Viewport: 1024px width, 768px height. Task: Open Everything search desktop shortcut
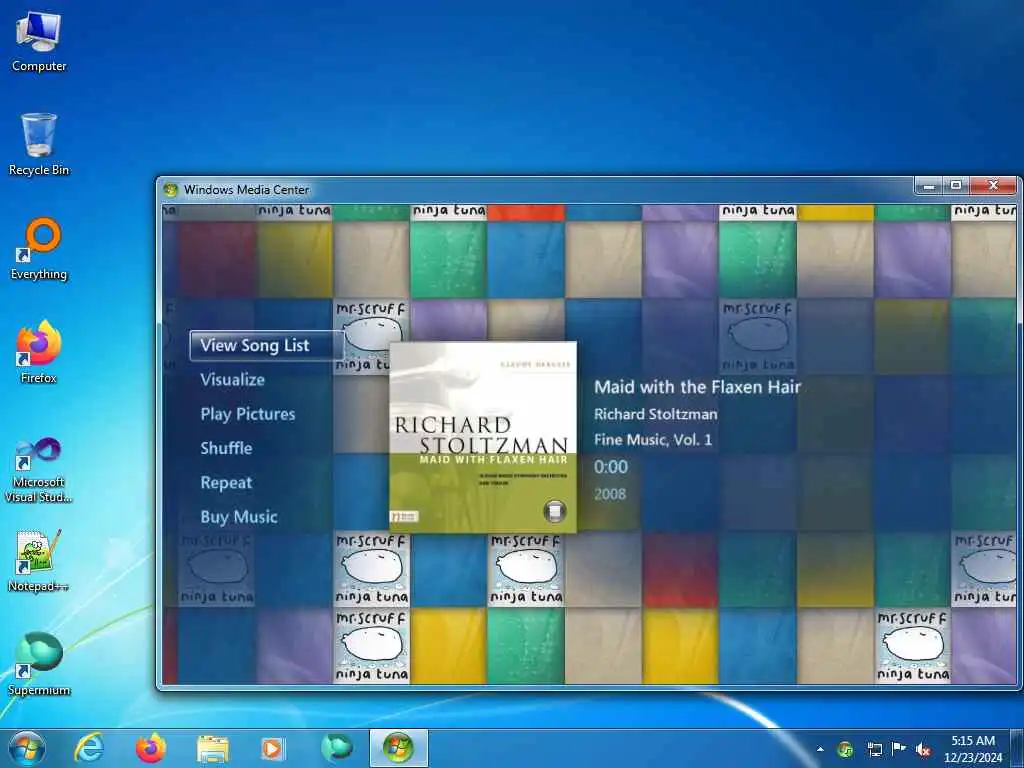click(x=39, y=249)
